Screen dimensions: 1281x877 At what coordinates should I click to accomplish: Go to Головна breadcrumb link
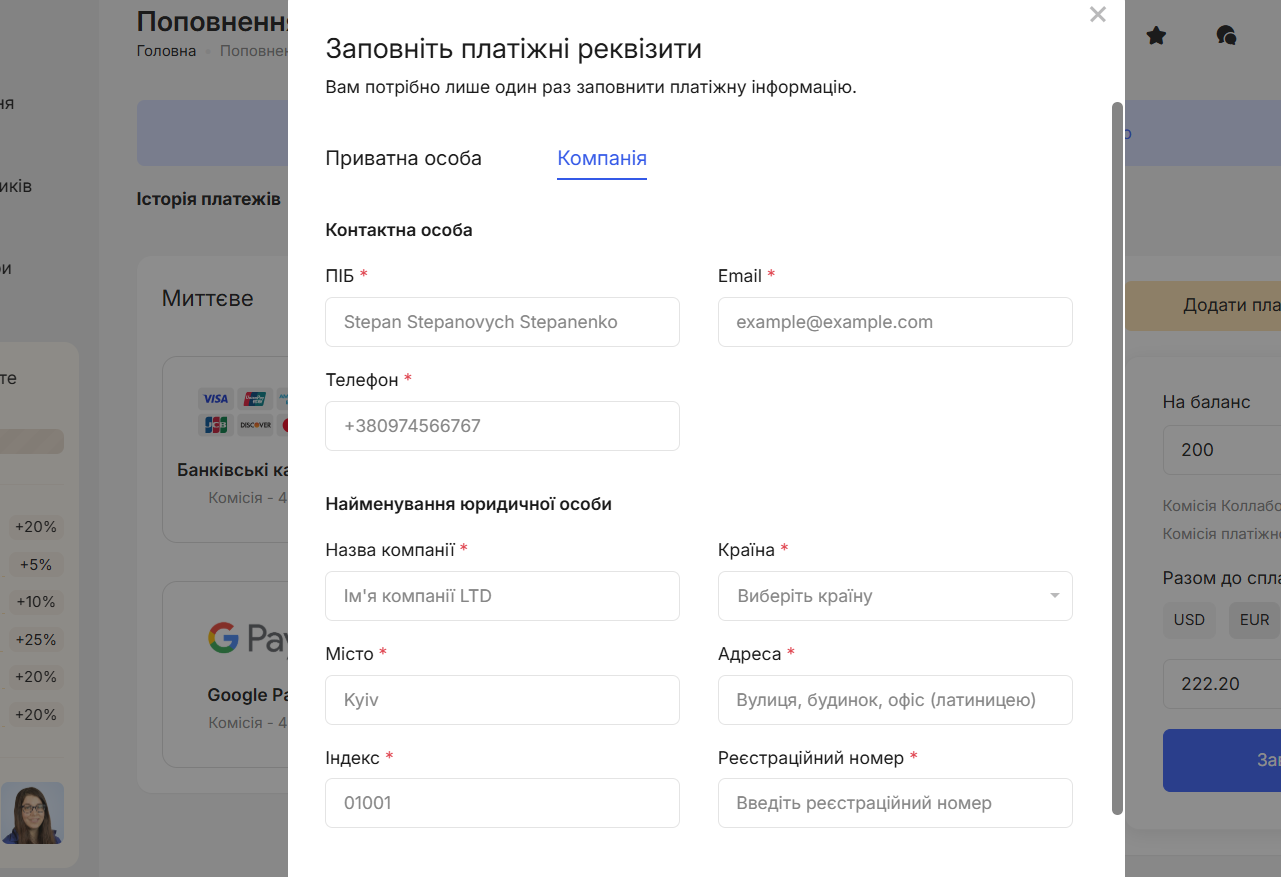pos(166,51)
